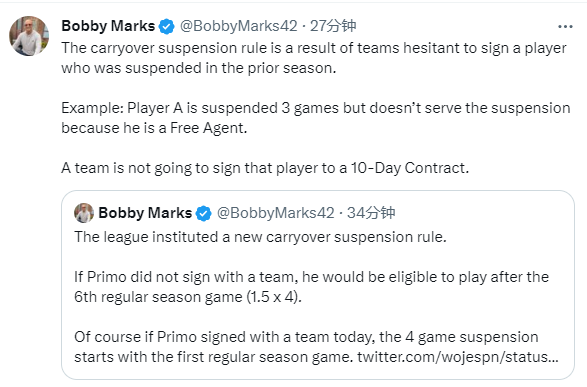This screenshot has width=587, height=387.
Task: Open the Bobby Marks name in main tweet
Action: pyautogui.click(x=108, y=26)
